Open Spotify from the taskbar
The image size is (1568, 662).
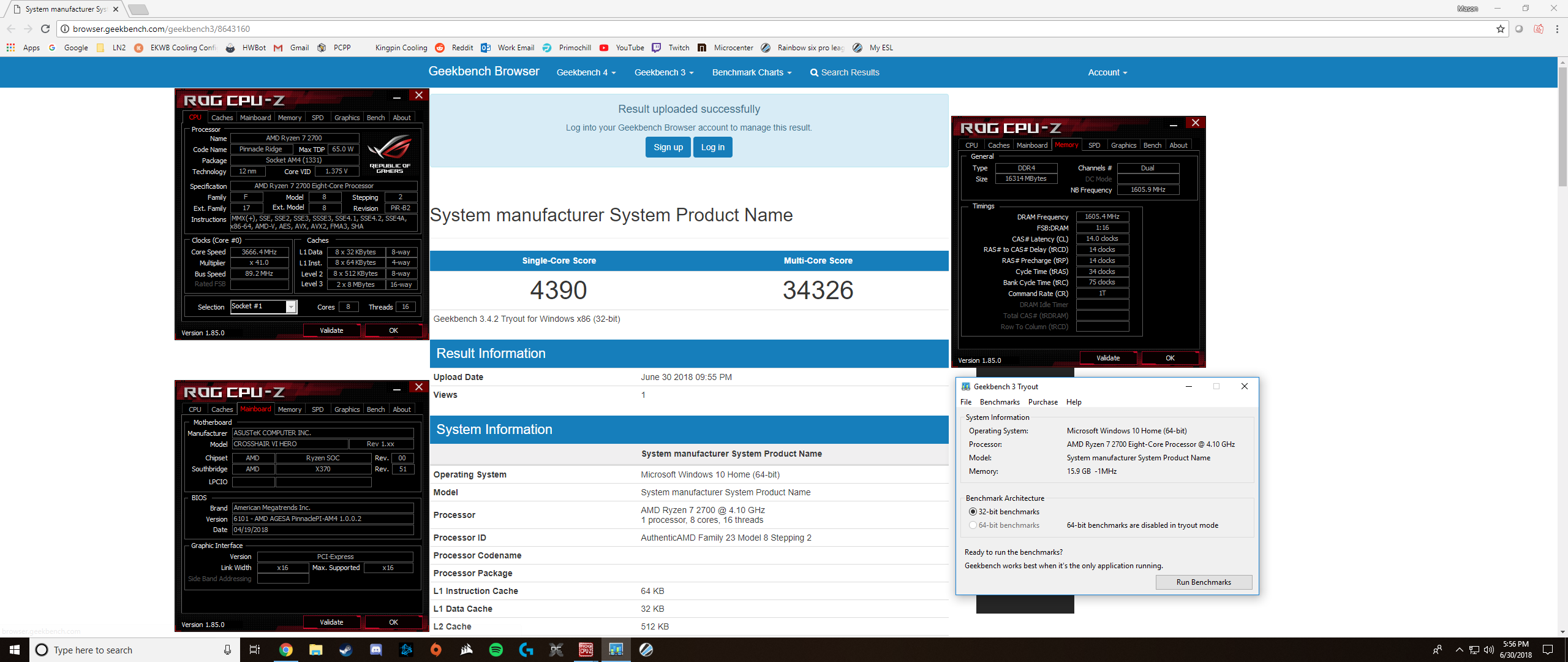(x=496, y=650)
